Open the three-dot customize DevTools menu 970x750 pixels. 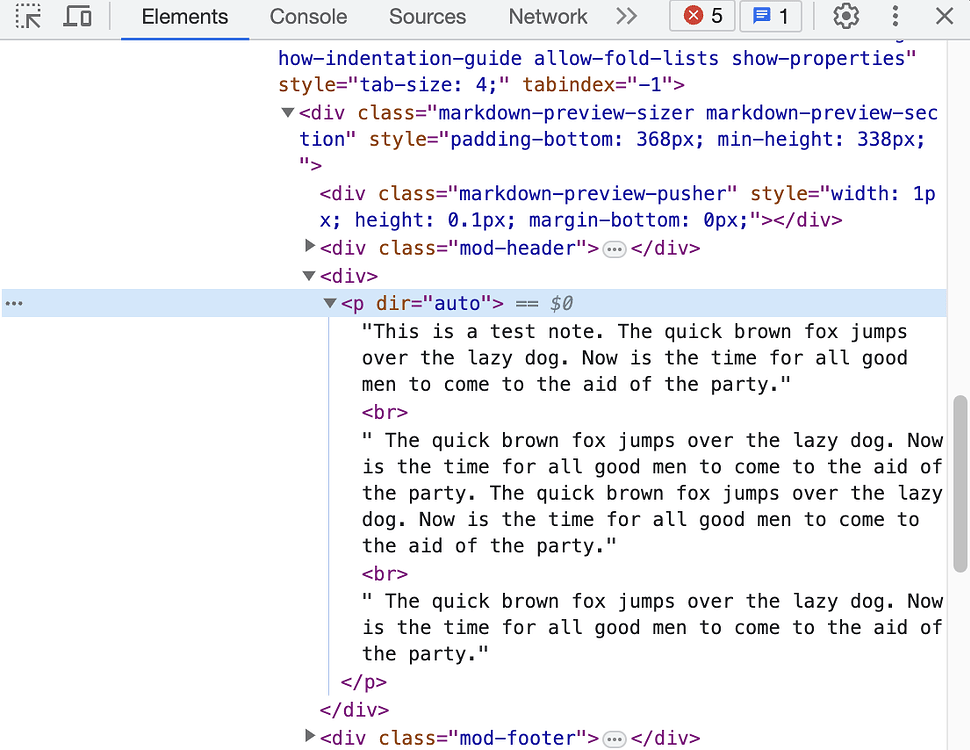pyautogui.click(x=895, y=17)
